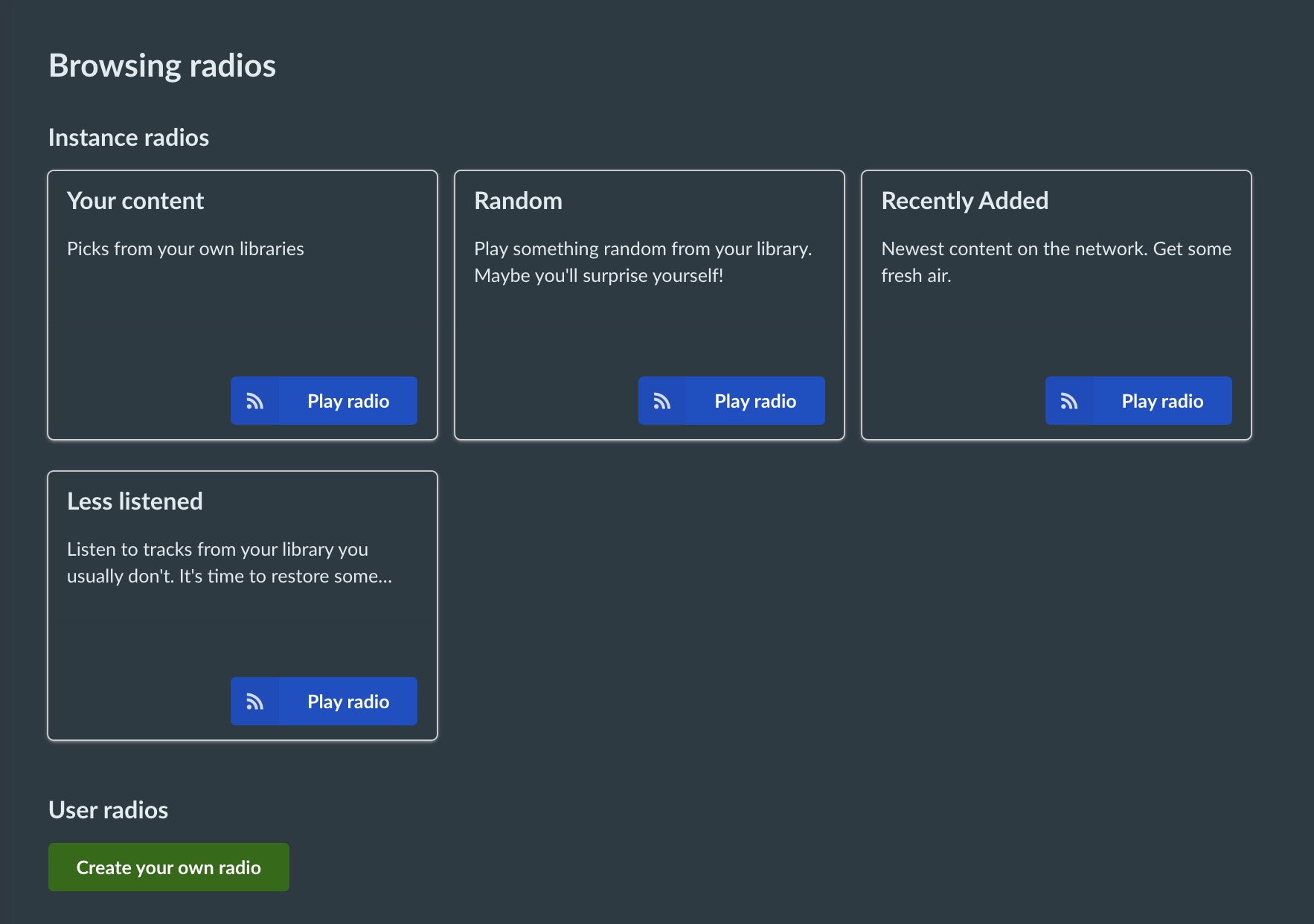This screenshot has height=924, width=1314.
Task: Click the Browsing radios page title
Action: 162,65
